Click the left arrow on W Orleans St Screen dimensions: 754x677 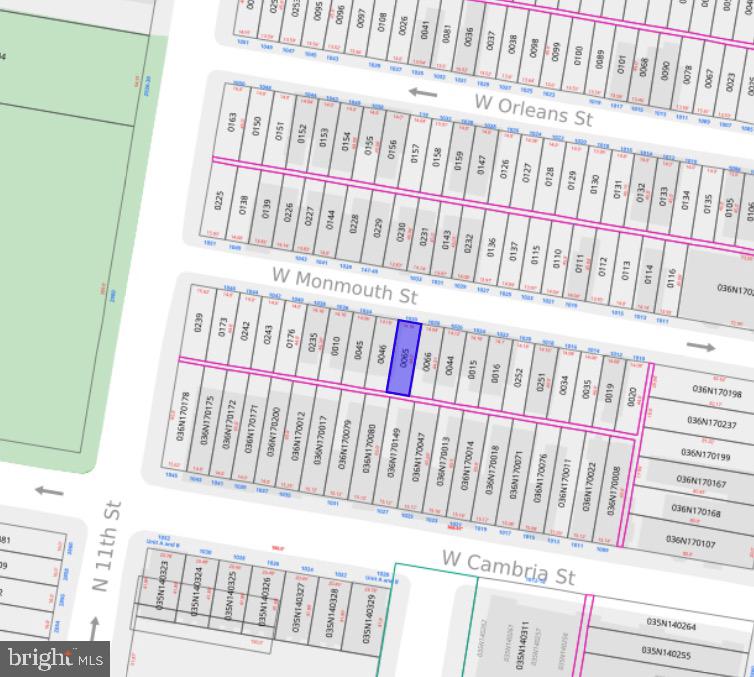(423, 93)
